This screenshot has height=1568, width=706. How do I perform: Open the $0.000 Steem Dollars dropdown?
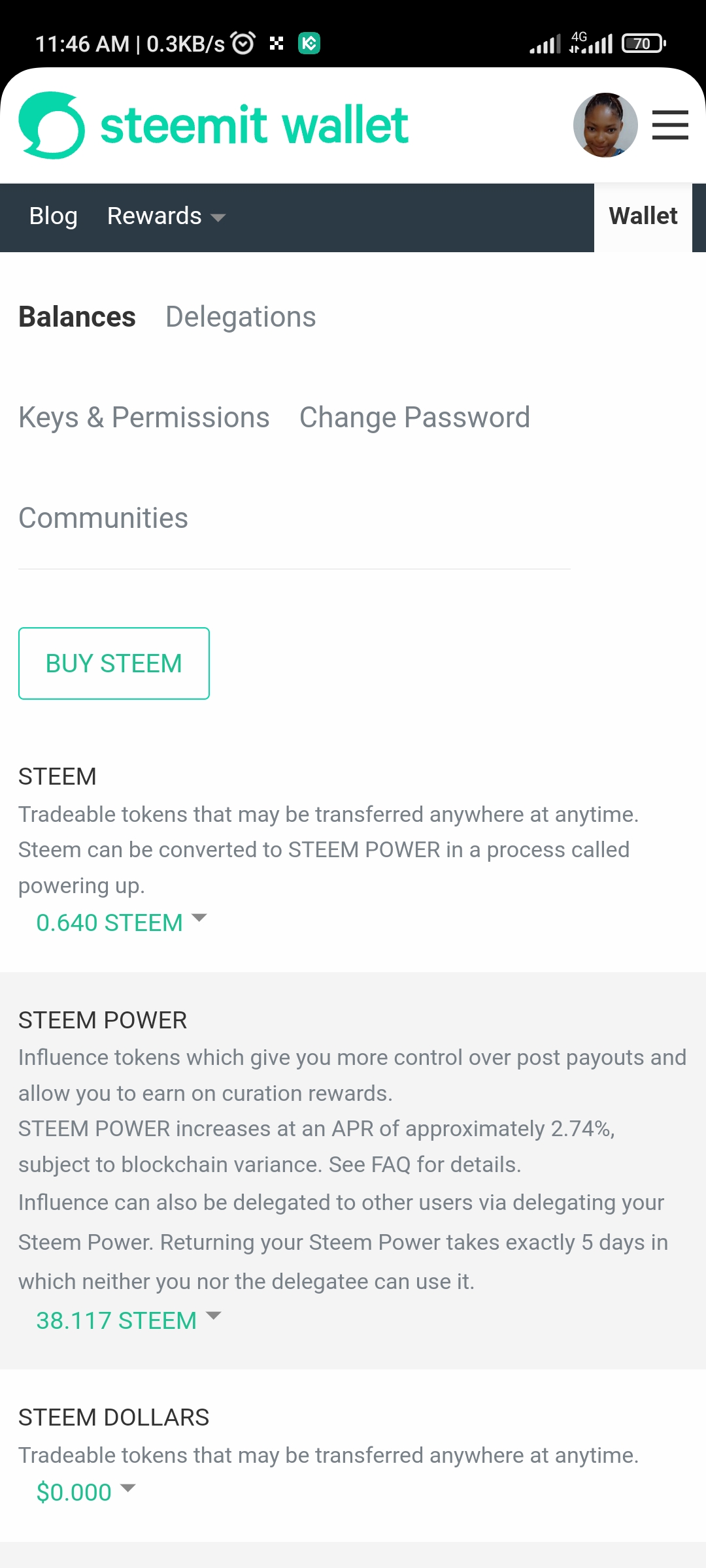(x=86, y=1492)
